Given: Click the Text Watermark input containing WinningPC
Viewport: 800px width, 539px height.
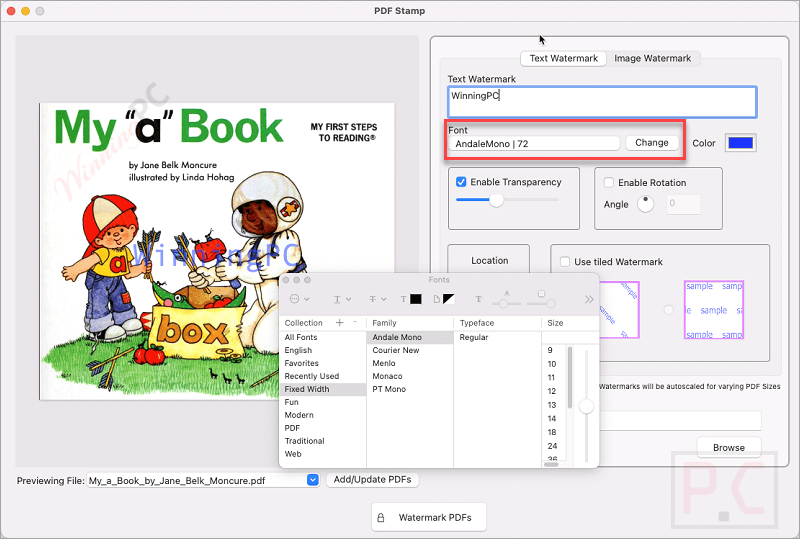Looking at the screenshot, I should point(602,102).
